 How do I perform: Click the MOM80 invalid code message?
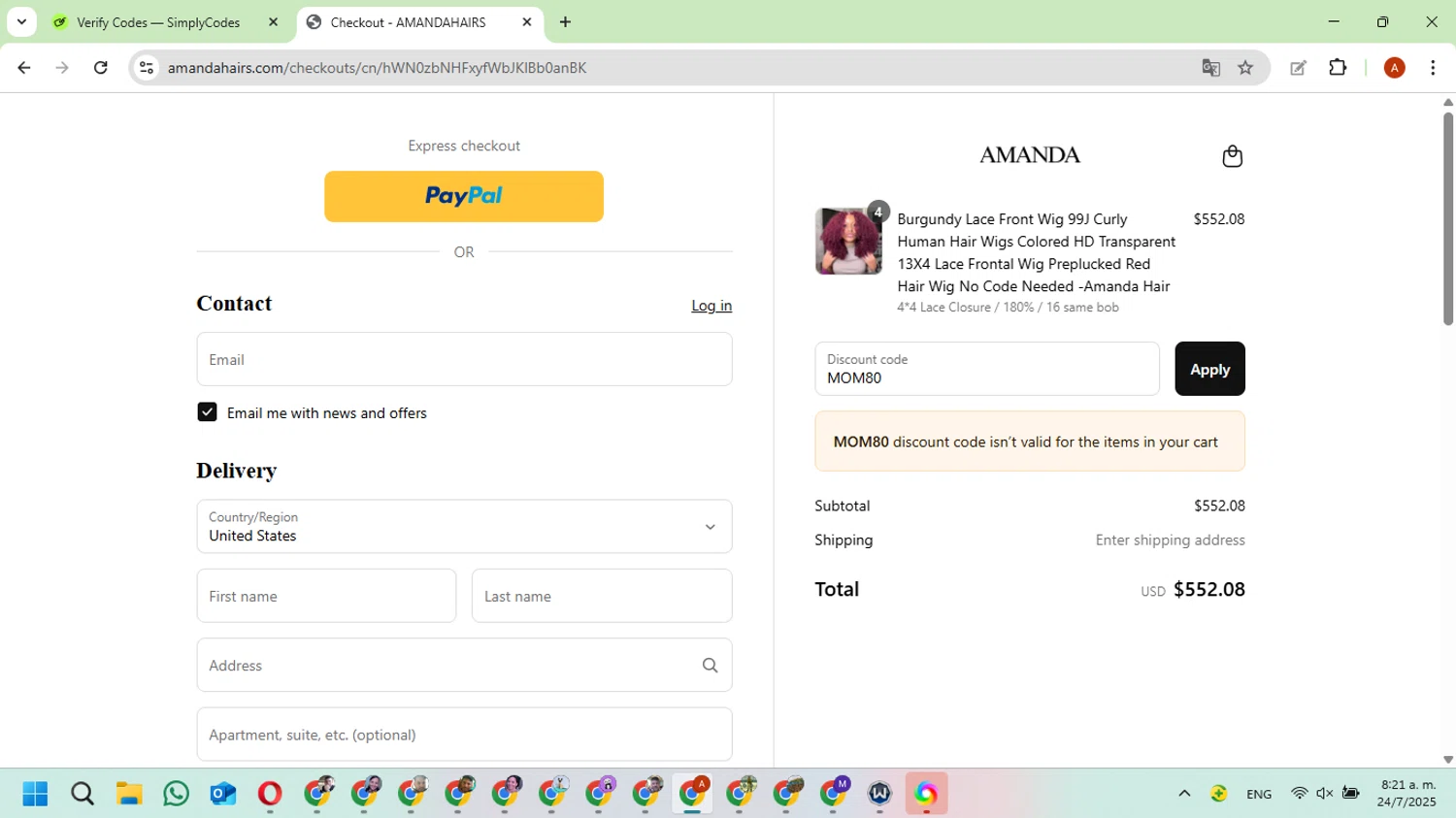1029,442
